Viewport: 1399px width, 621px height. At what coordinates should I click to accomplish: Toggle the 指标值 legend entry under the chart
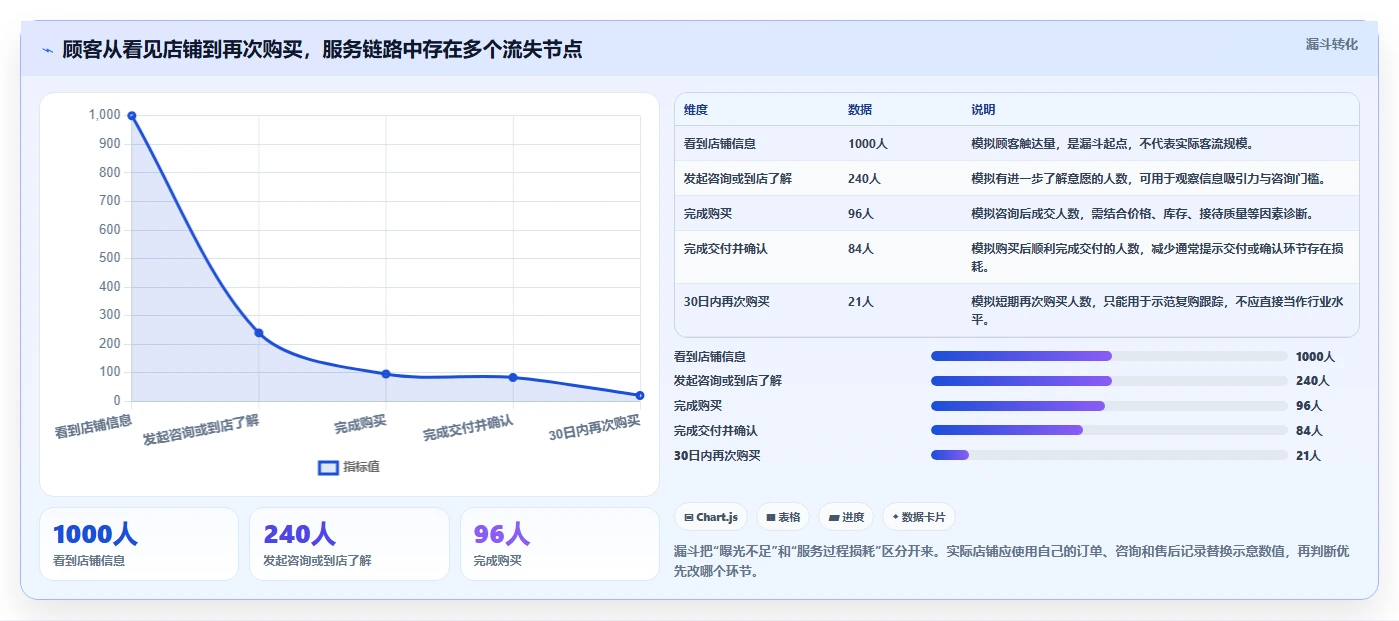click(349, 467)
